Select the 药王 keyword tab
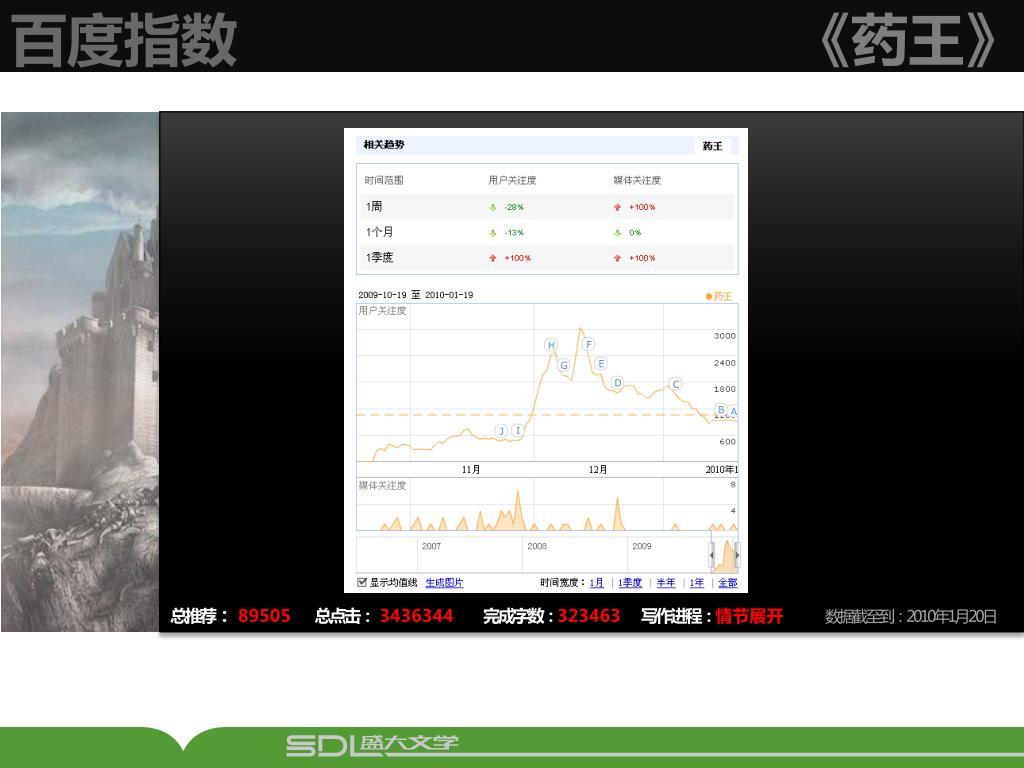 pyautogui.click(x=712, y=146)
